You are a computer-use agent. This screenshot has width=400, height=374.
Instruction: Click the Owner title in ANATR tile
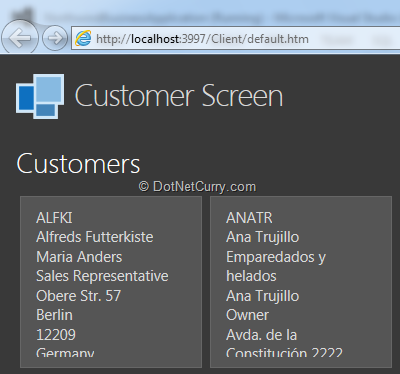[x=247, y=315]
